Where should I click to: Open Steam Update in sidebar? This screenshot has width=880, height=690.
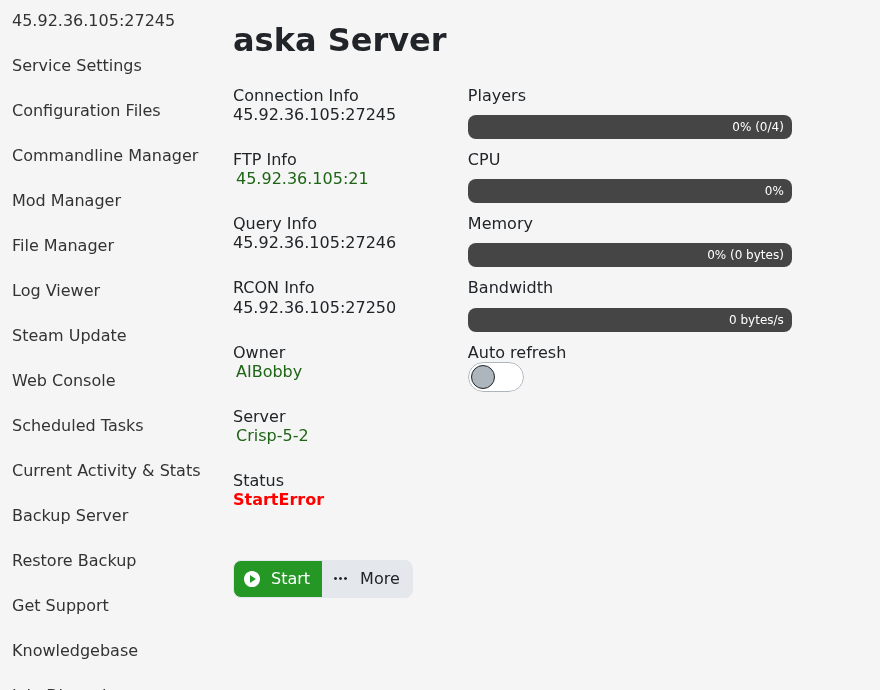coord(69,335)
